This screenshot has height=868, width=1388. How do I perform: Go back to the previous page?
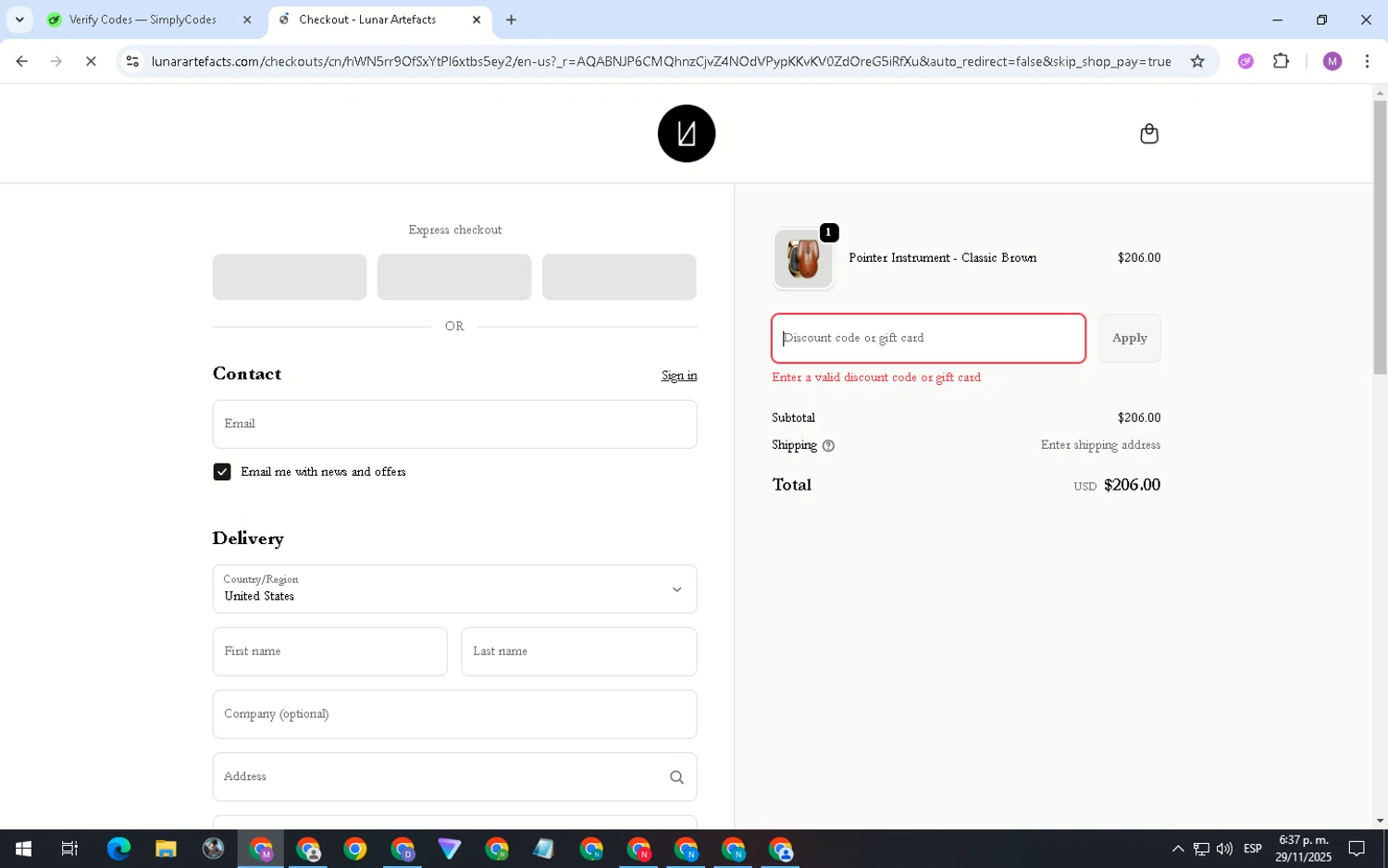pyautogui.click(x=22, y=61)
